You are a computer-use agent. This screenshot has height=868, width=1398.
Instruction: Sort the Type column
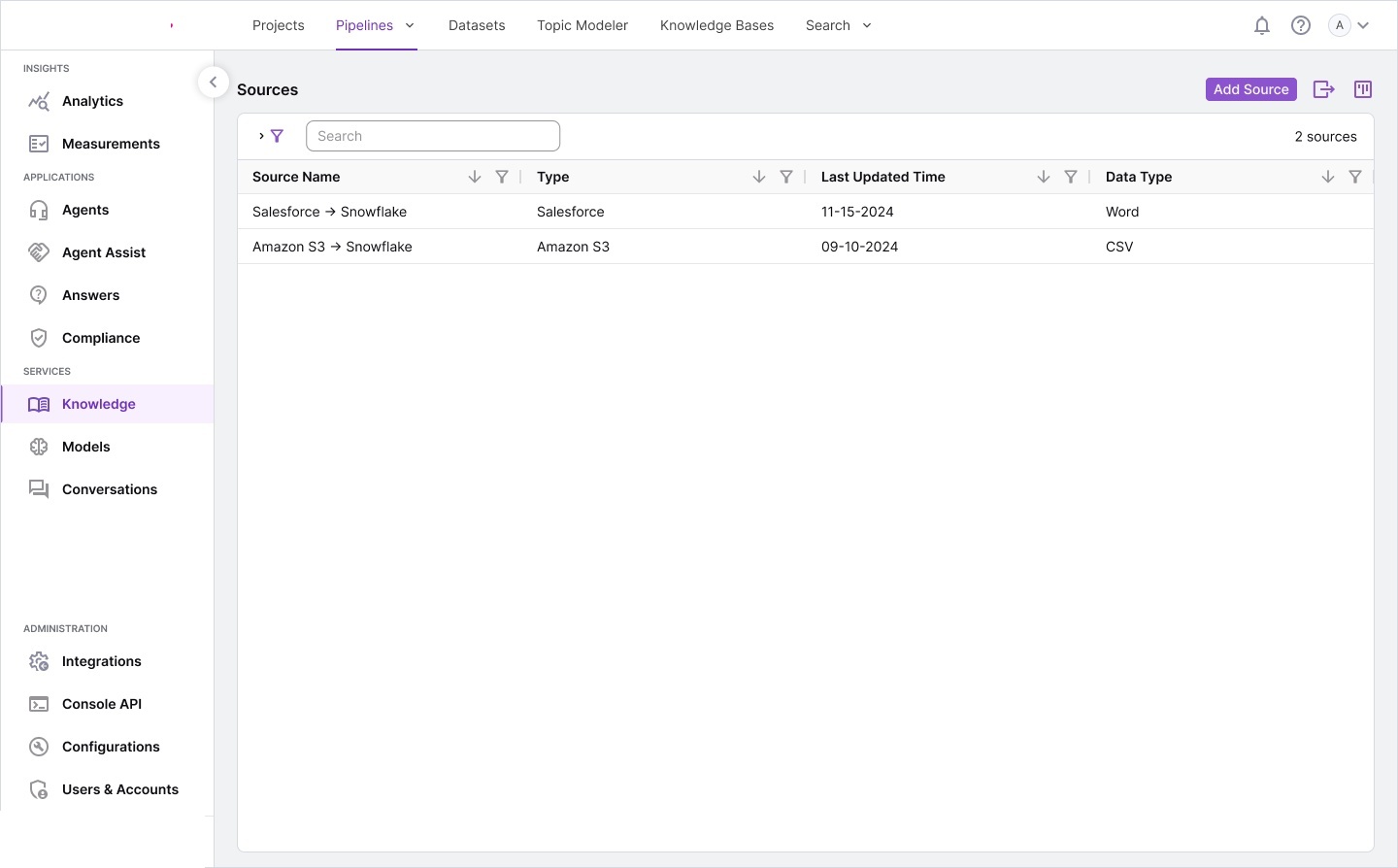coord(758,177)
